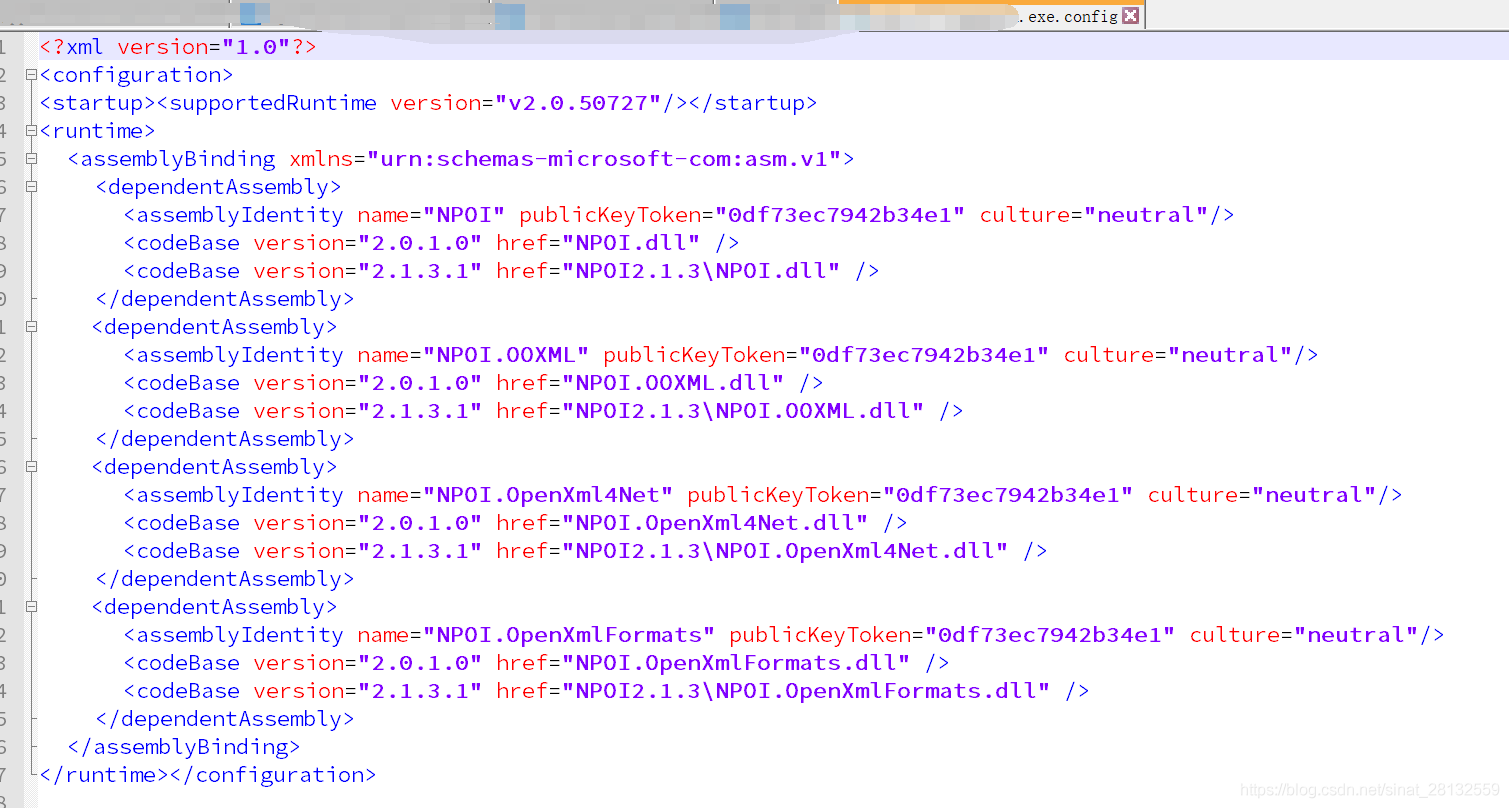Click culture "neutral" on the NPOI.OOXML line
This screenshot has height=808, width=1509.
tap(1231, 355)
